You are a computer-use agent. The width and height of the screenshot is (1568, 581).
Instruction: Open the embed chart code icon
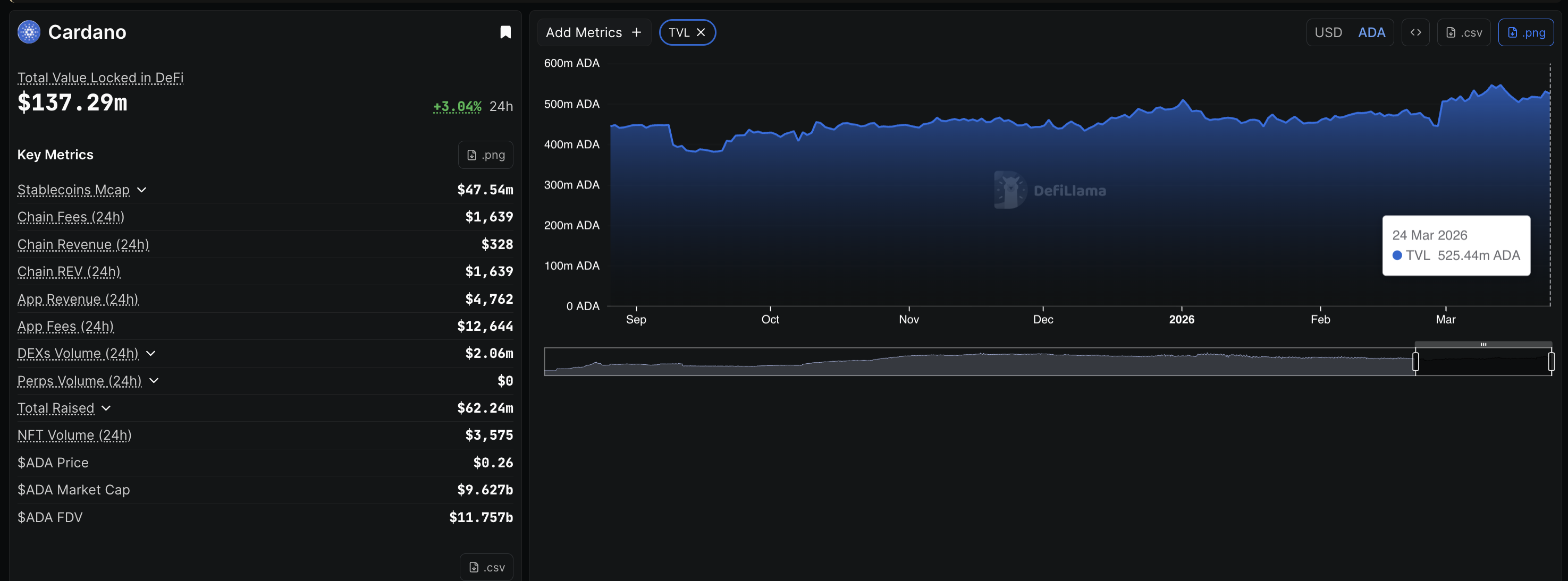[1415, 32]
